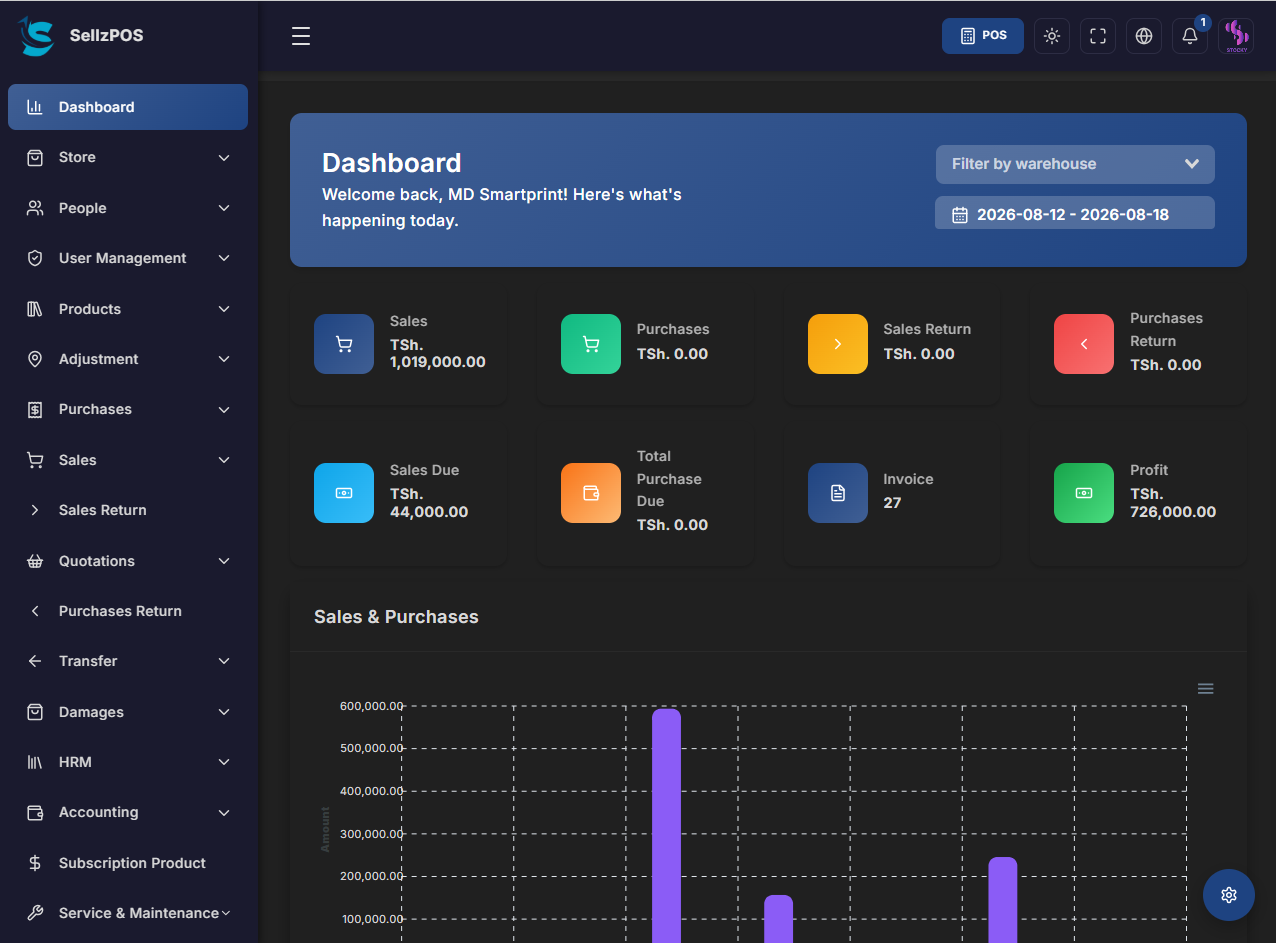Click the Adjustment location pin icon
The width and height of the screenshot is (1276, 943).
(x=35, y=359)
